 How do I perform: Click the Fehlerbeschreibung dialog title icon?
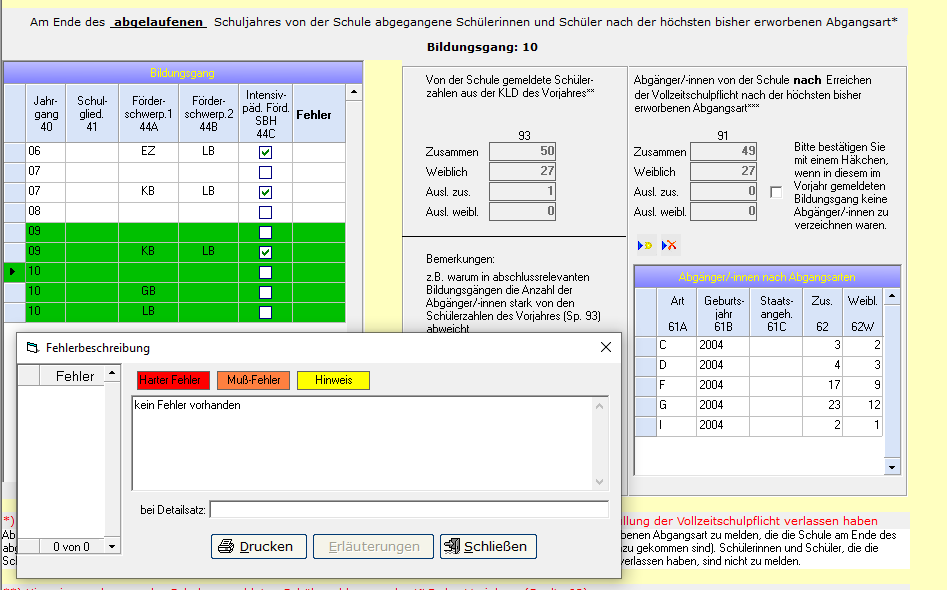[x=33, y=348]
